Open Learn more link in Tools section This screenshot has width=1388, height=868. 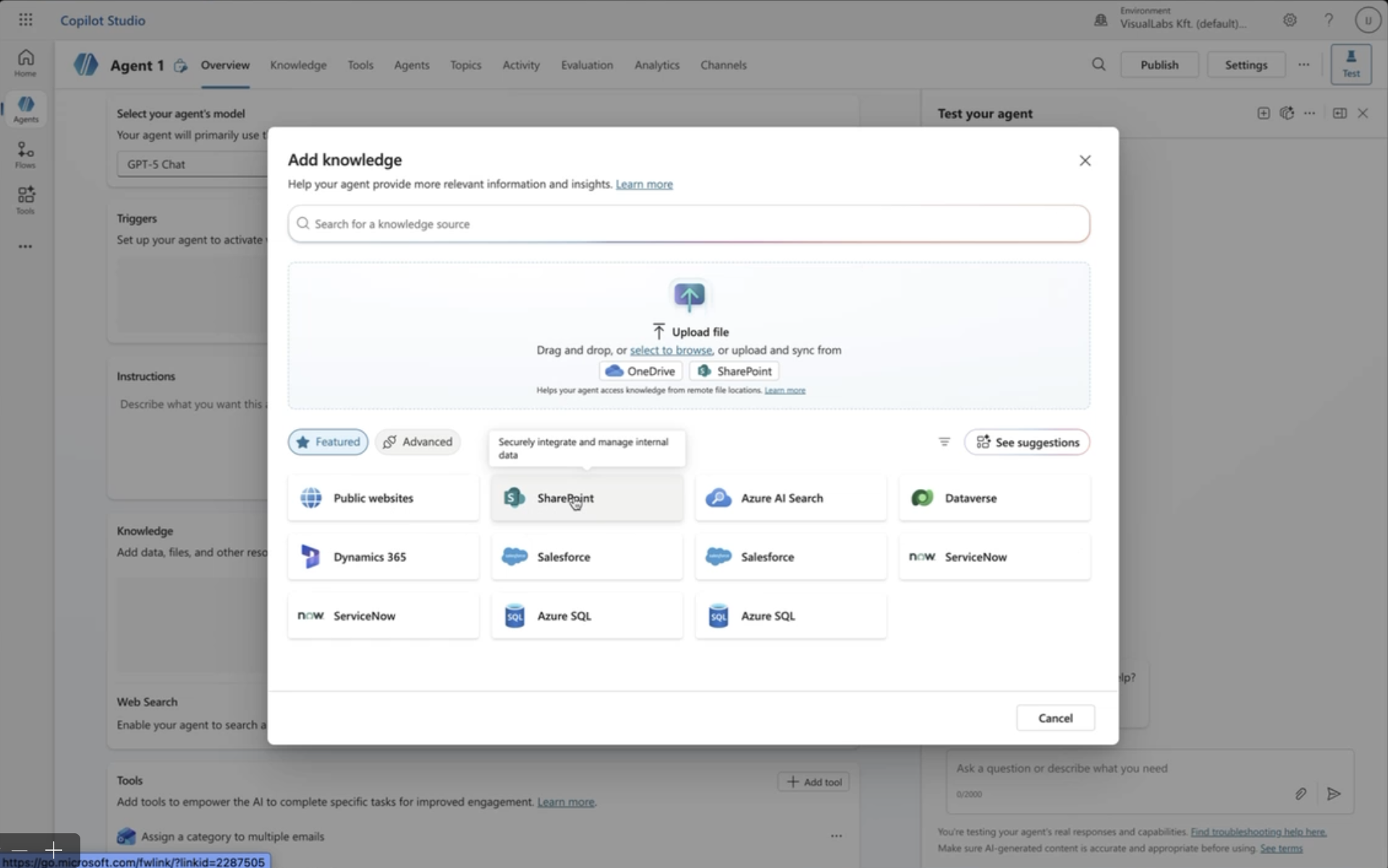[565, 802]
